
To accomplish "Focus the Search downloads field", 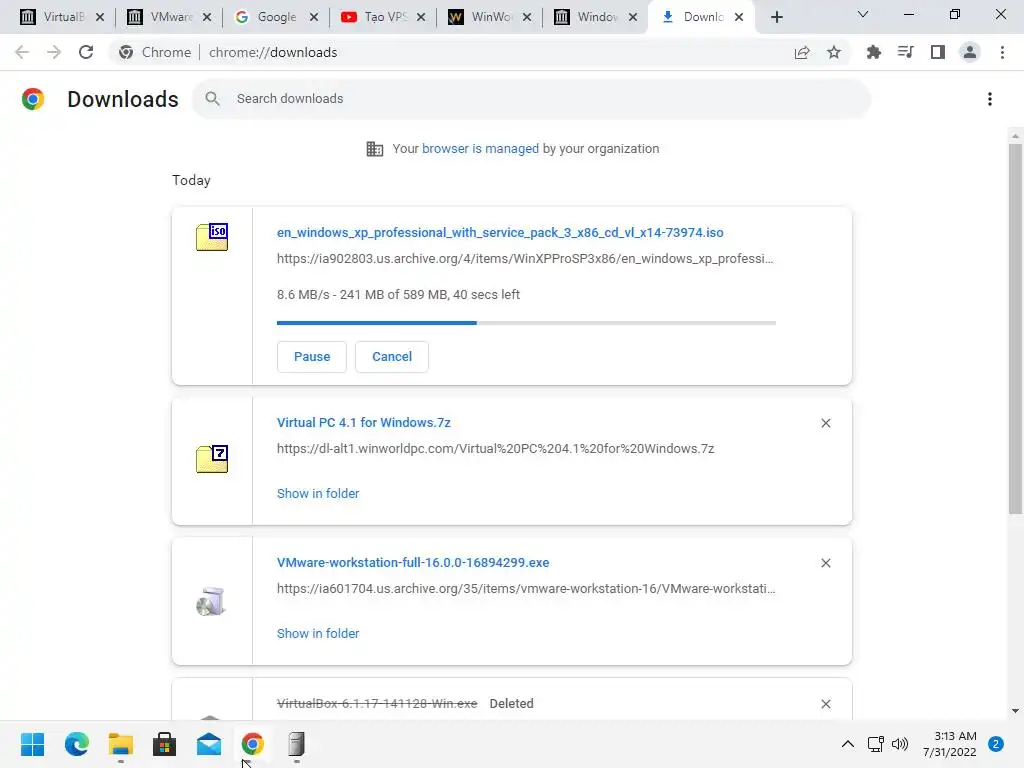I will pos(532,99).
